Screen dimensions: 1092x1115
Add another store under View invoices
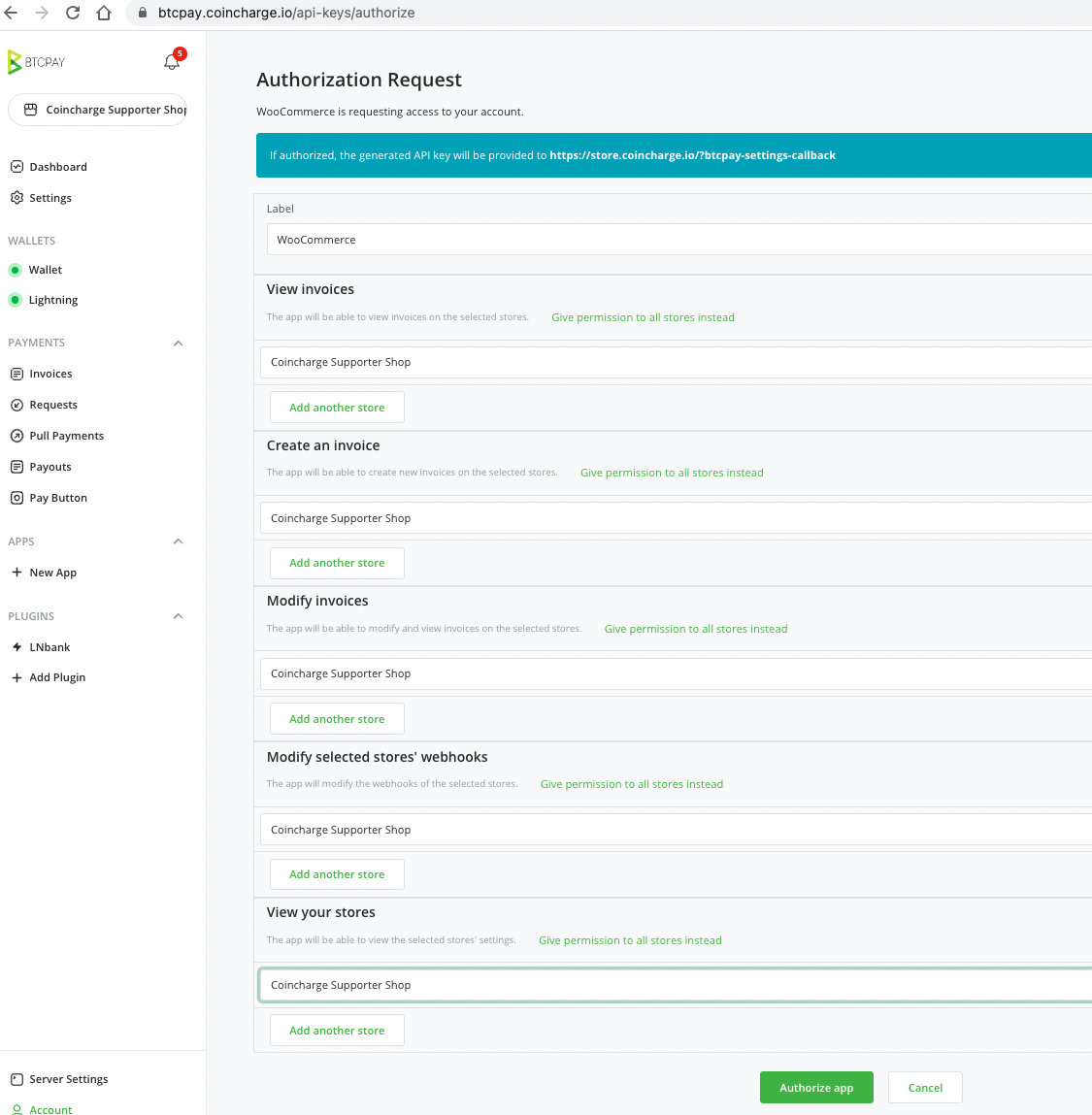tap(337, 408)
